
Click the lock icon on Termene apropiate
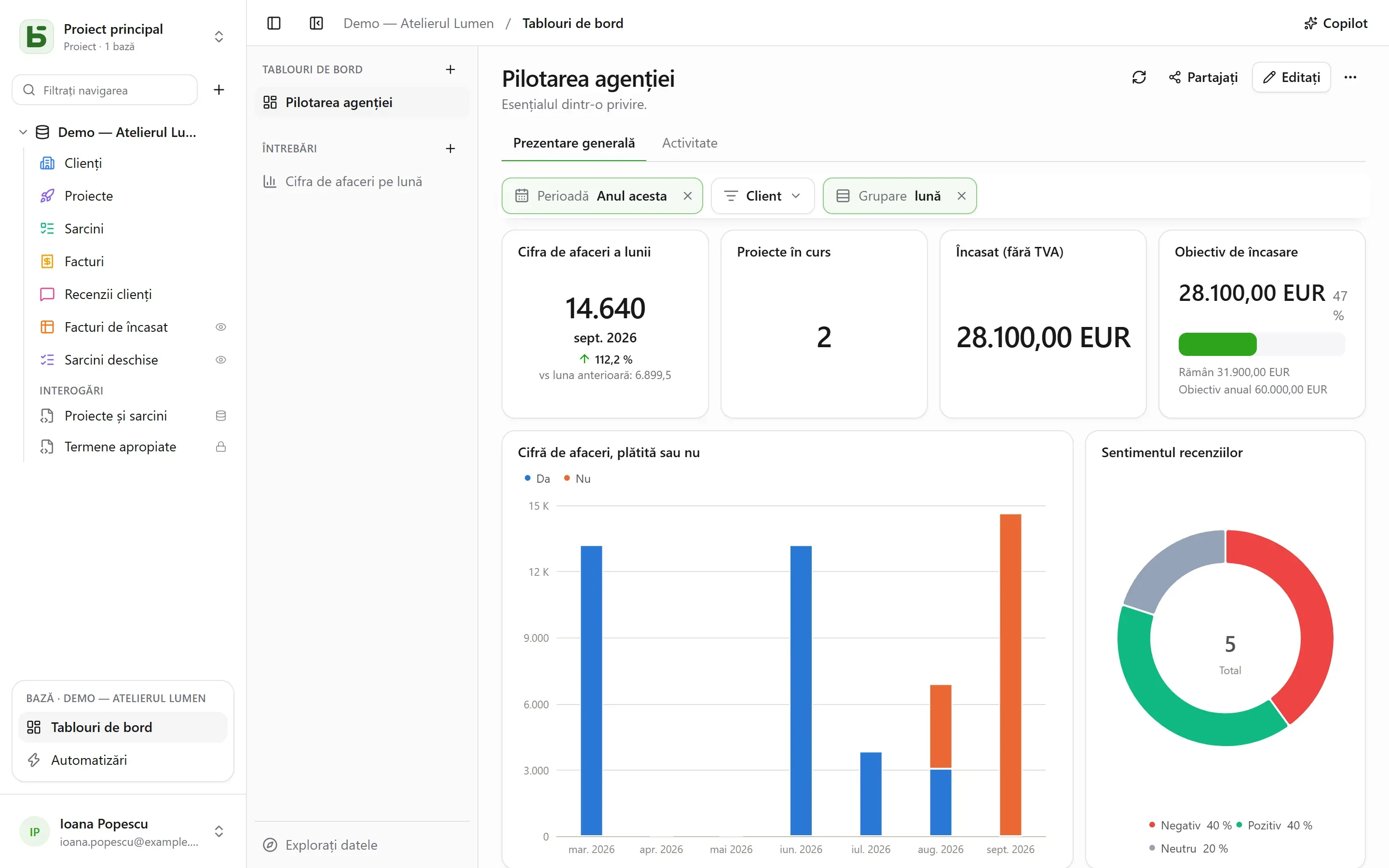pos(220,447)
